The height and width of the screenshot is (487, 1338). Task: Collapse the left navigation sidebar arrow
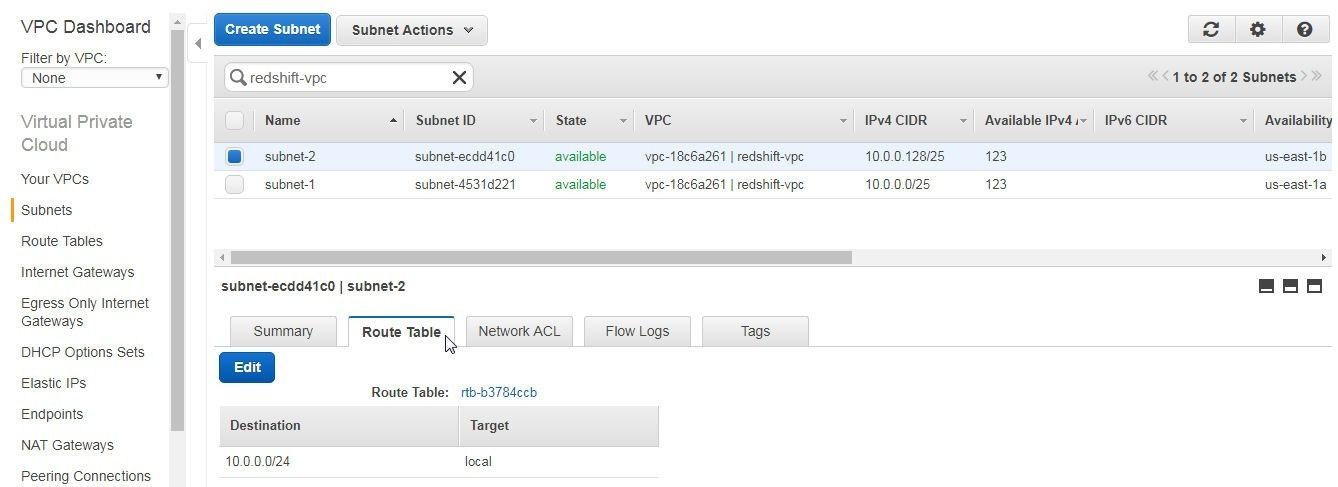[x=198, y=43]
